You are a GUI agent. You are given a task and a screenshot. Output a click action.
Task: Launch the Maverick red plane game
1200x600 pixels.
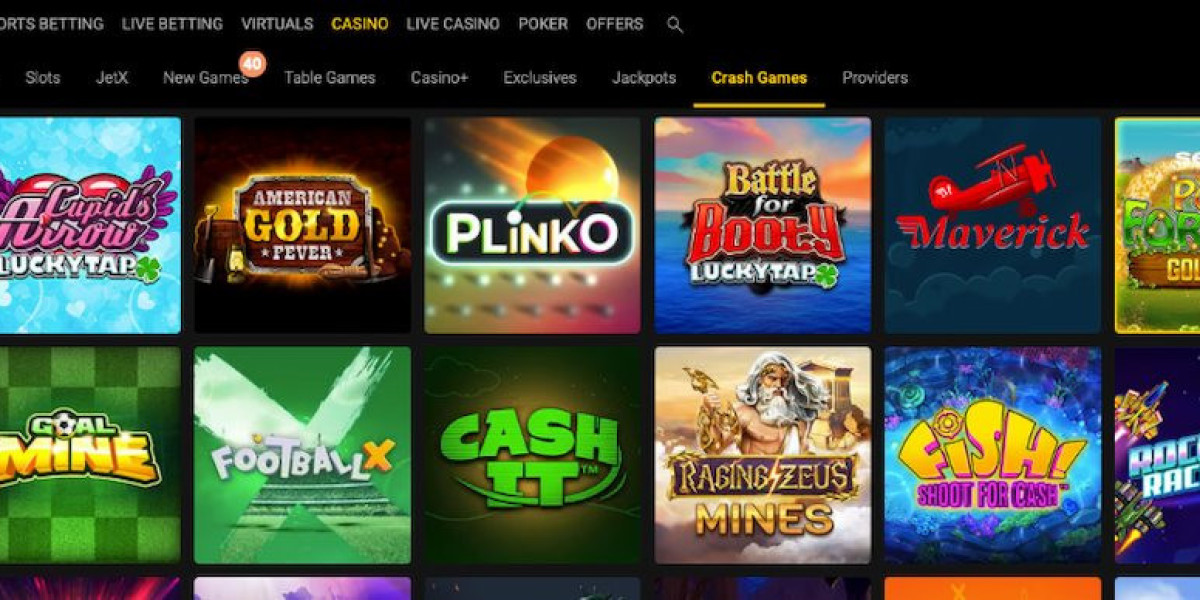tap(992, 225)
